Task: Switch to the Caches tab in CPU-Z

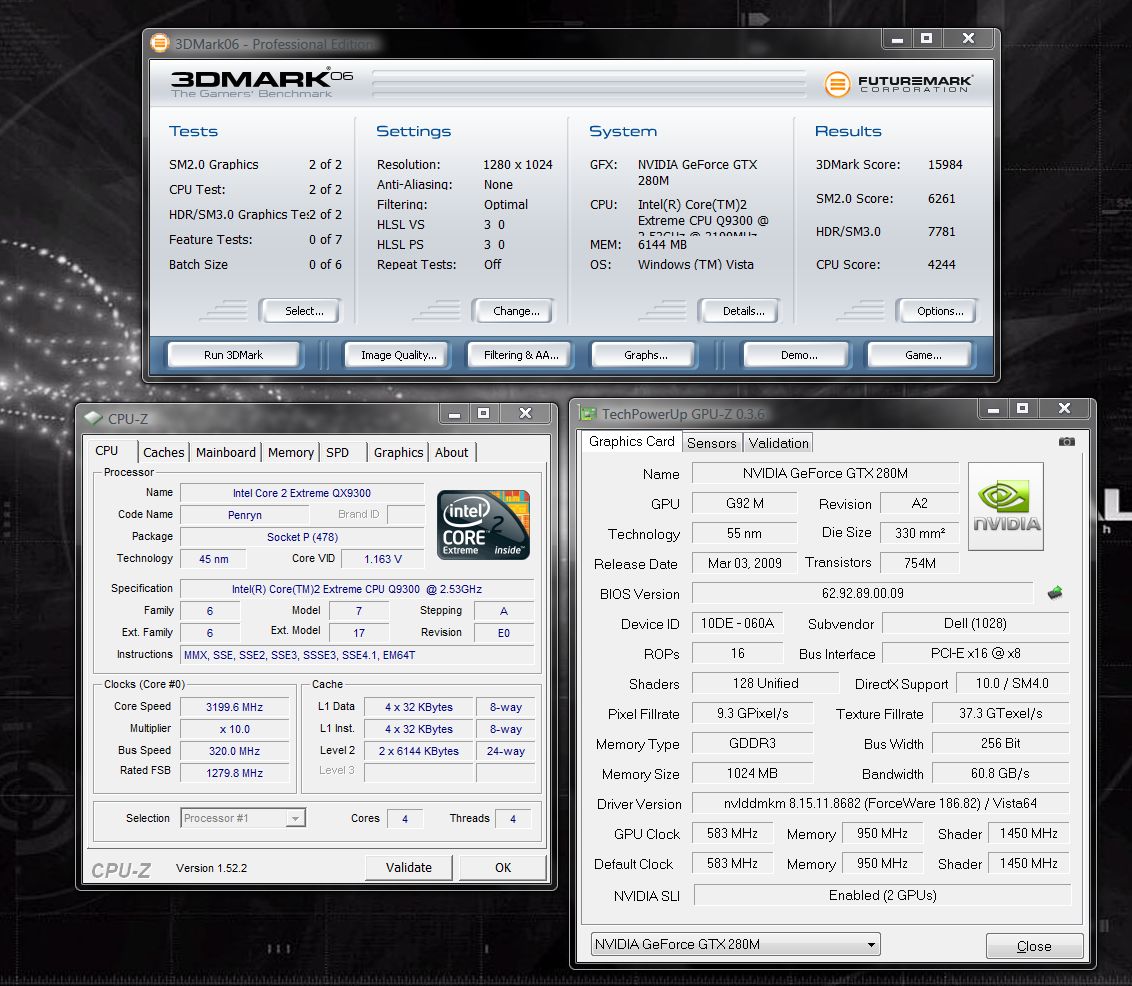Action: point(164,452)
